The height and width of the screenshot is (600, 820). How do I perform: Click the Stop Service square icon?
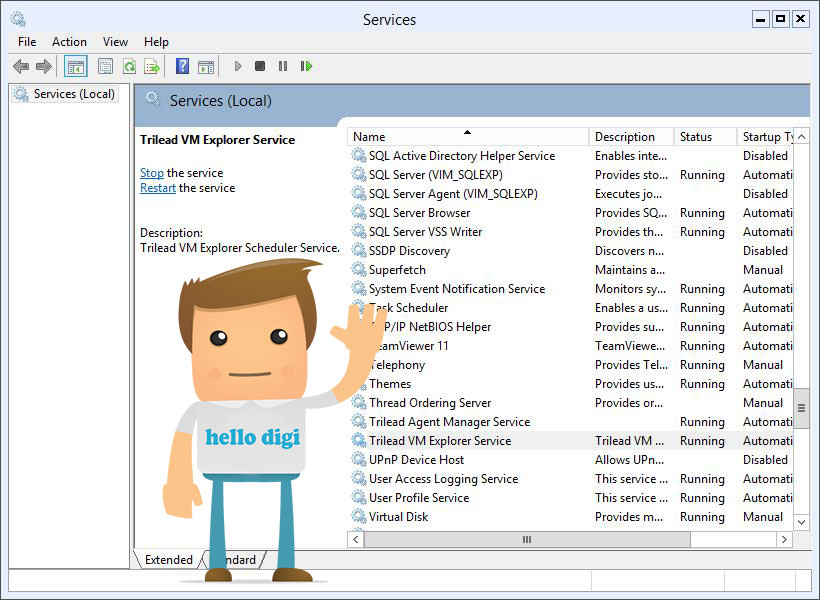[260, 66]
